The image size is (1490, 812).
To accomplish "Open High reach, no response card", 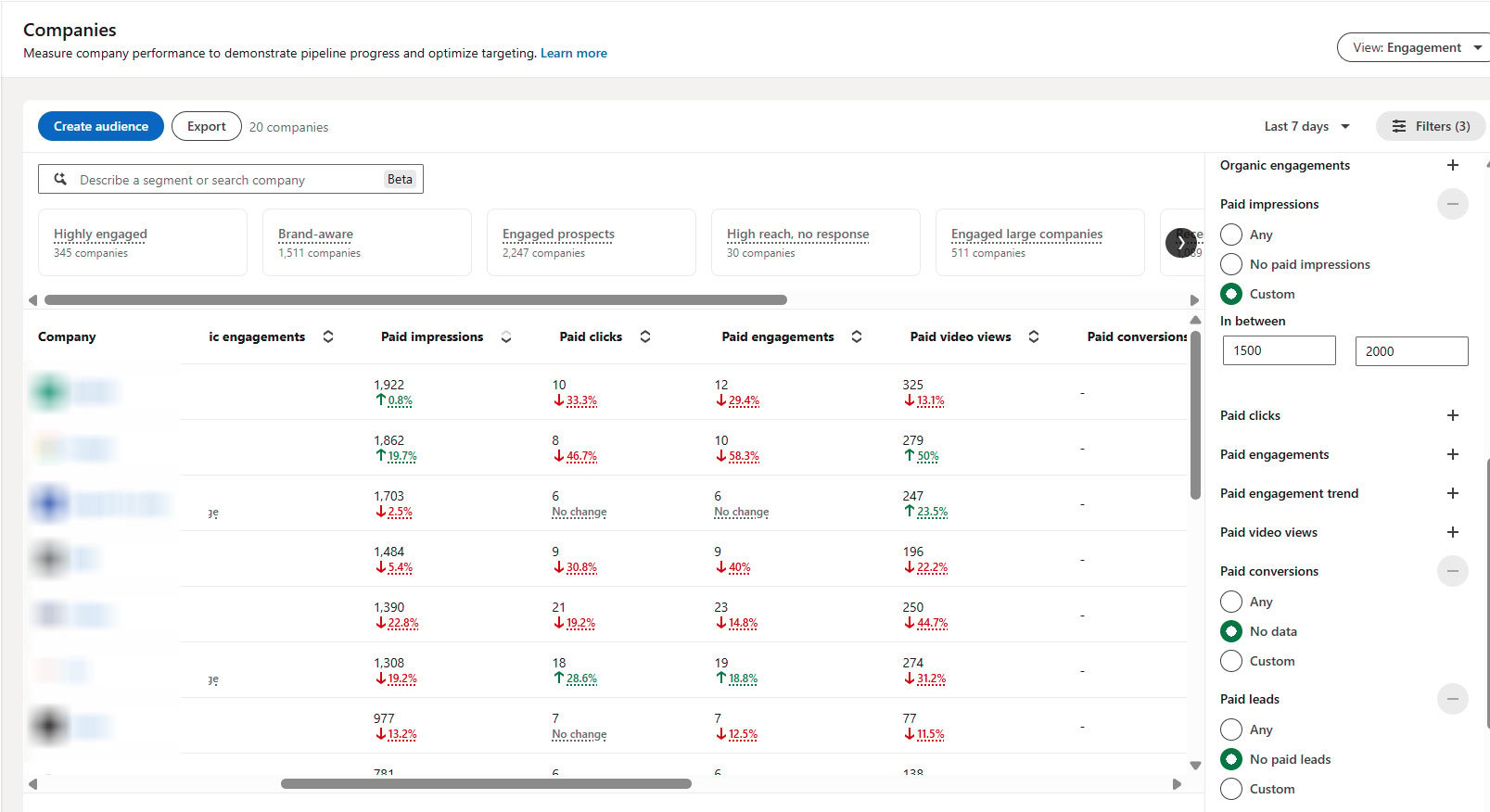I will (816, 242).
